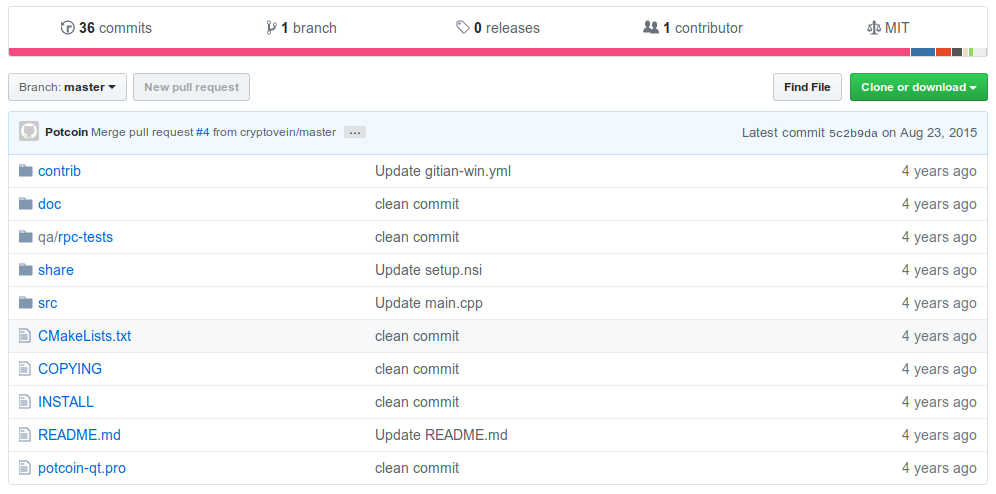
Task: Click the doc folder icon
Action: pyautogui.click(x=25, y=204)
